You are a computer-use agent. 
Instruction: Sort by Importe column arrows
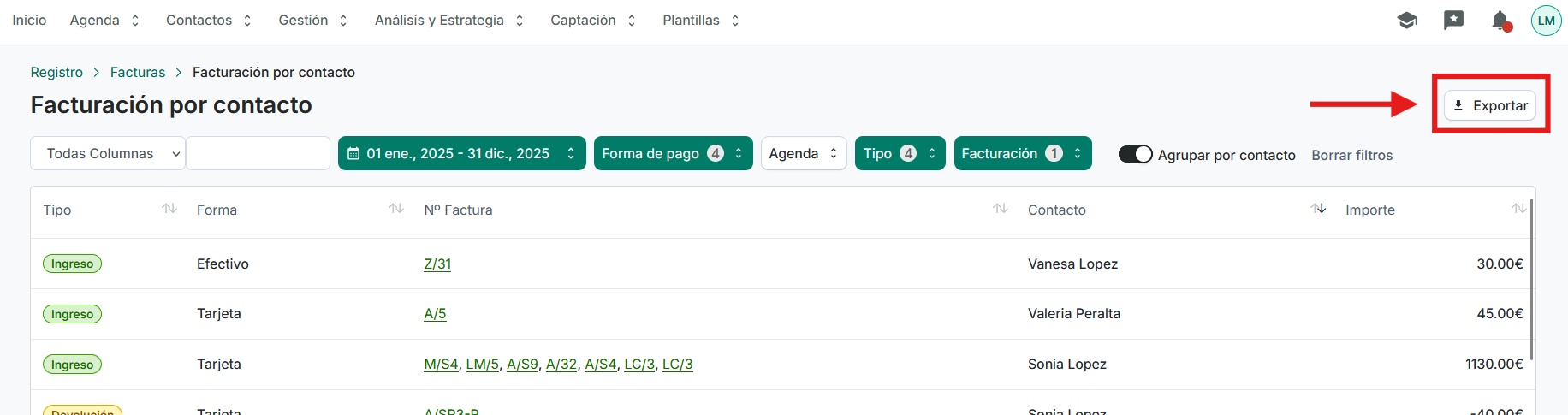click(1518, 209)
